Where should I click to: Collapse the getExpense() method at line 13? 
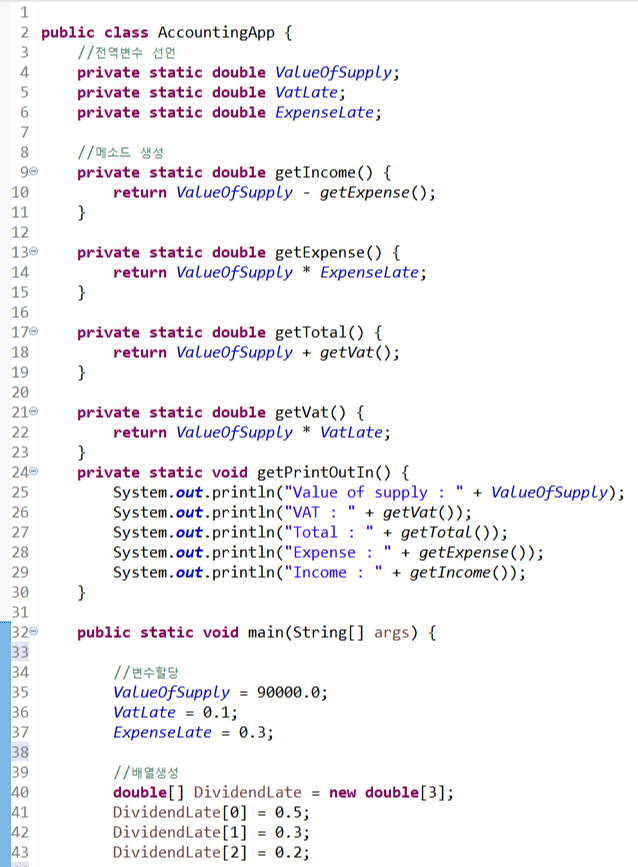coord(34,252)
